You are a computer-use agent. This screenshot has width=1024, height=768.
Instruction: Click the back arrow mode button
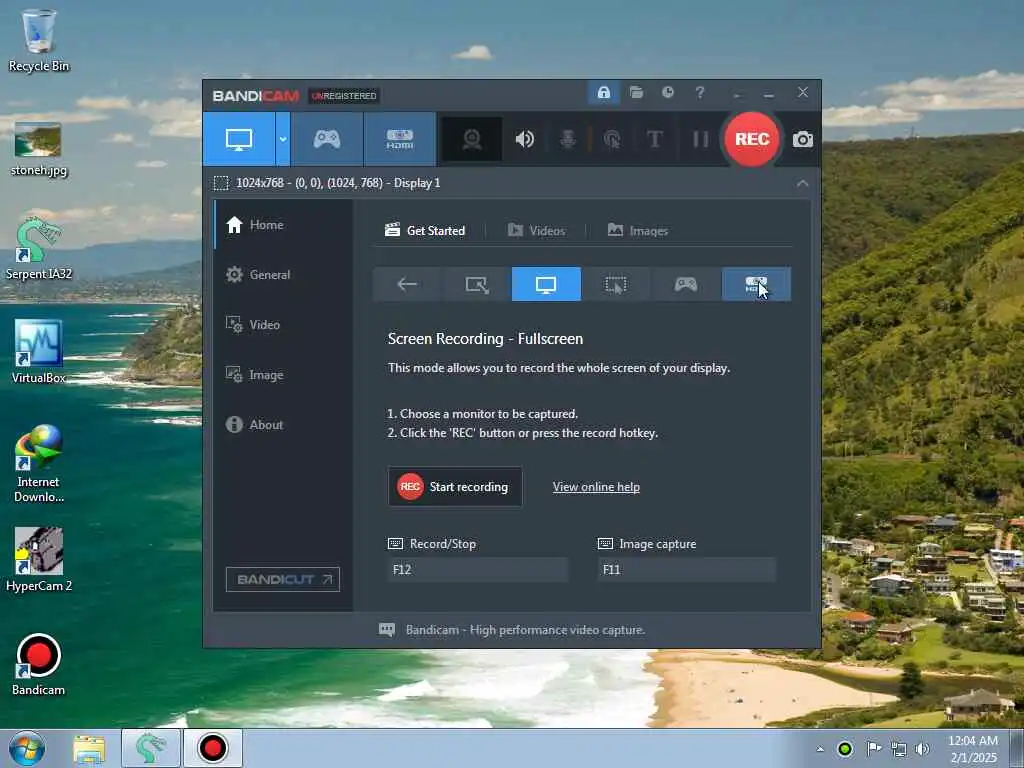click(408, 284)
